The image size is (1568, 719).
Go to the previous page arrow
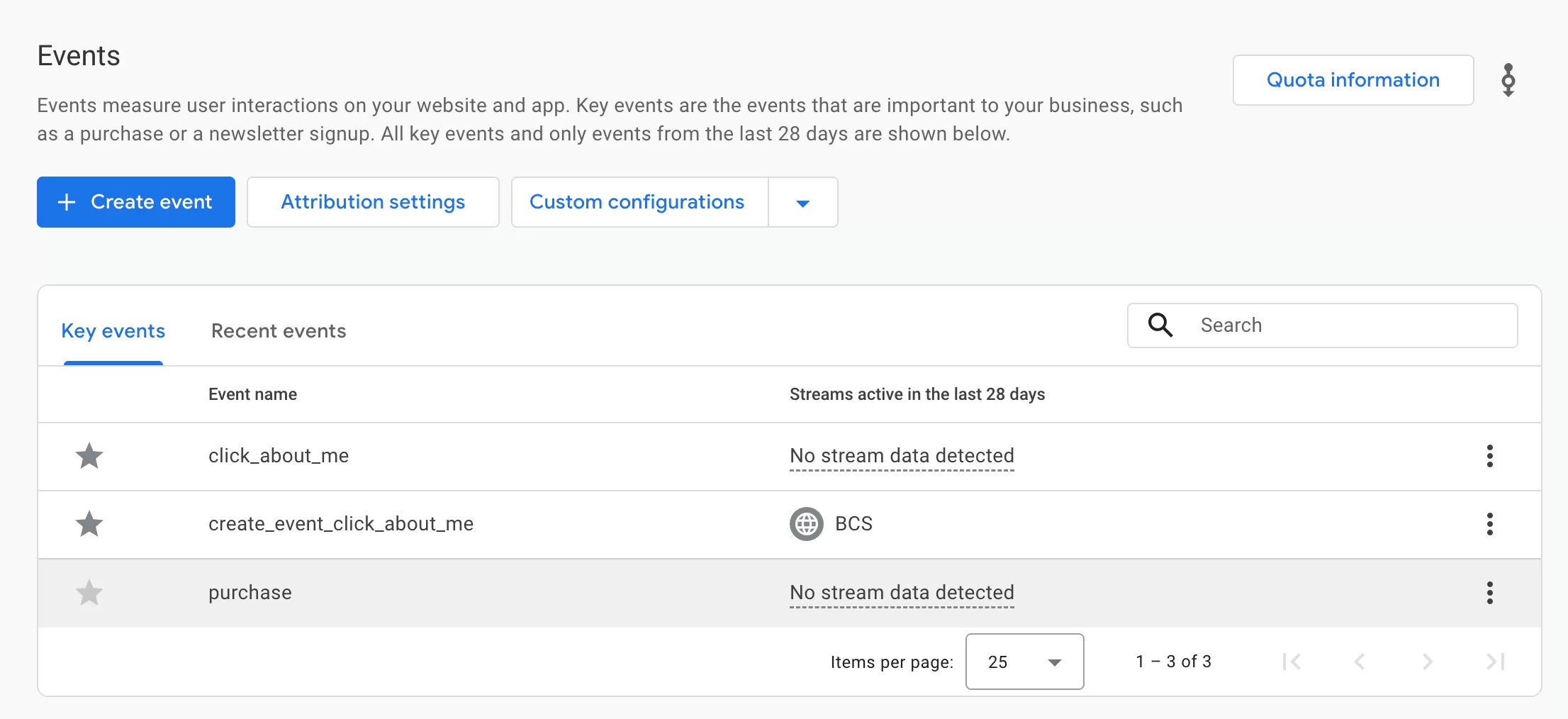point(1359,662)
